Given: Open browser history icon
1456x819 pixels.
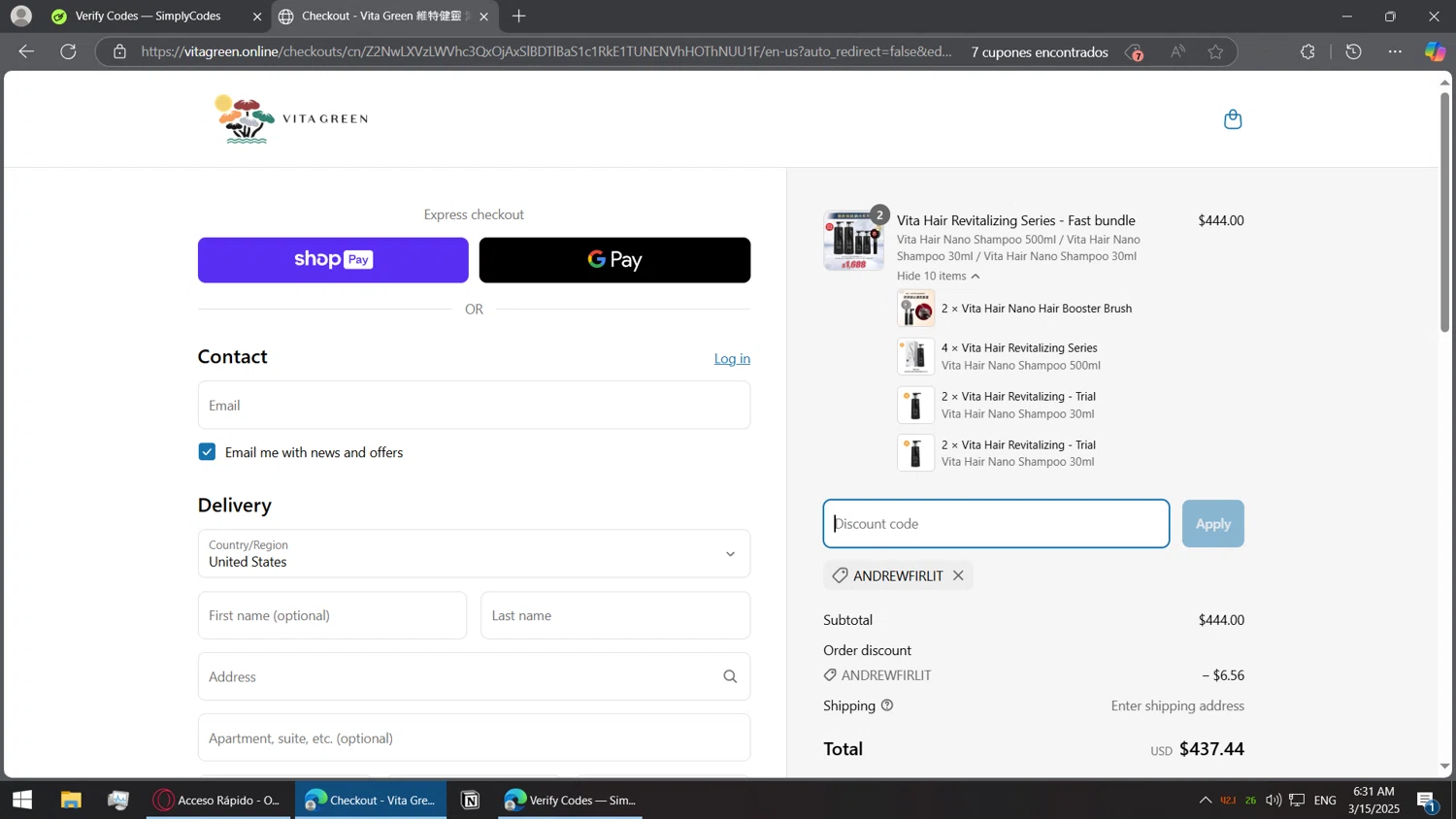Looking at the screenshot, I should (1353, 51).
